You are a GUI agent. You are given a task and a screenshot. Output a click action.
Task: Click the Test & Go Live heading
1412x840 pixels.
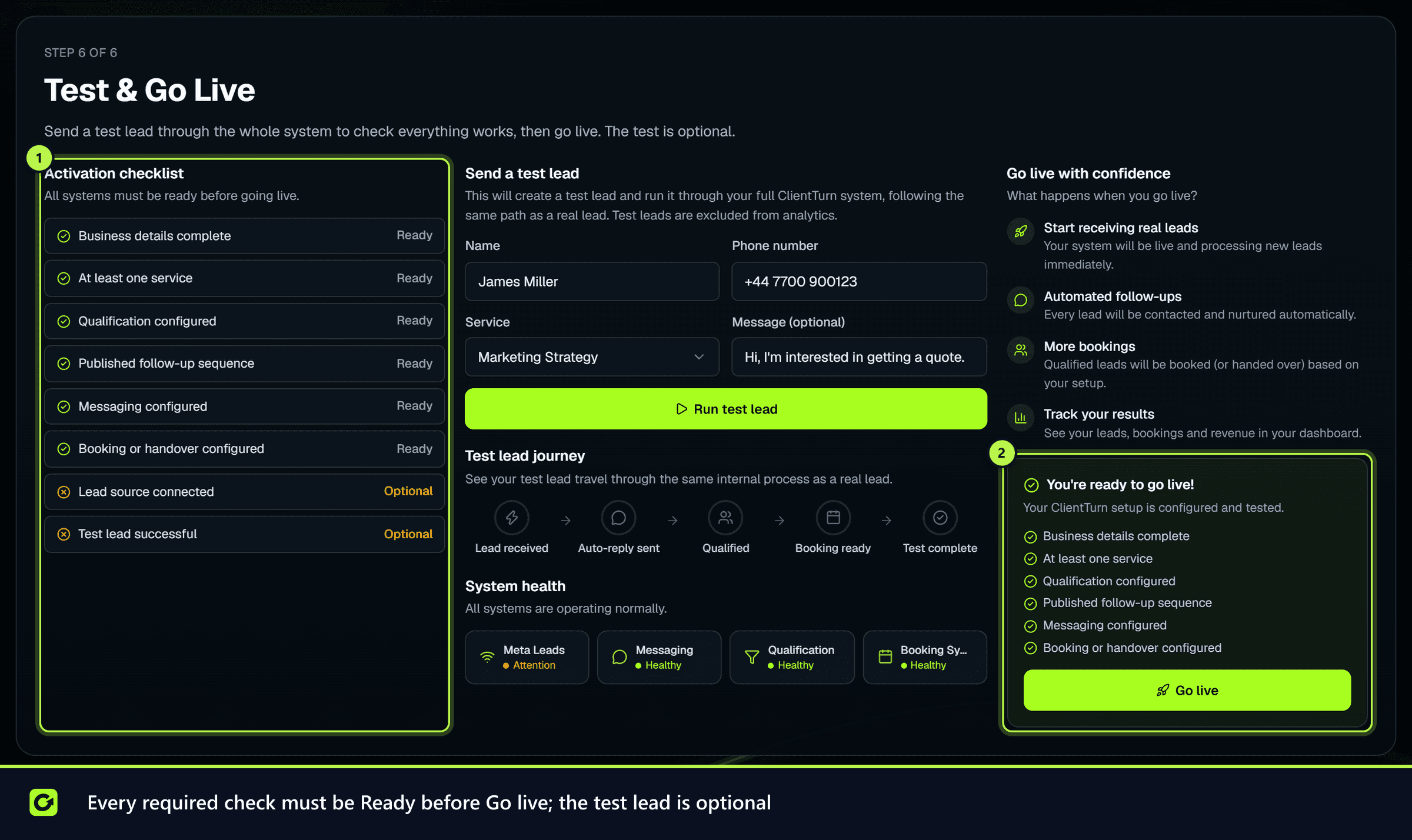point(149,90)
